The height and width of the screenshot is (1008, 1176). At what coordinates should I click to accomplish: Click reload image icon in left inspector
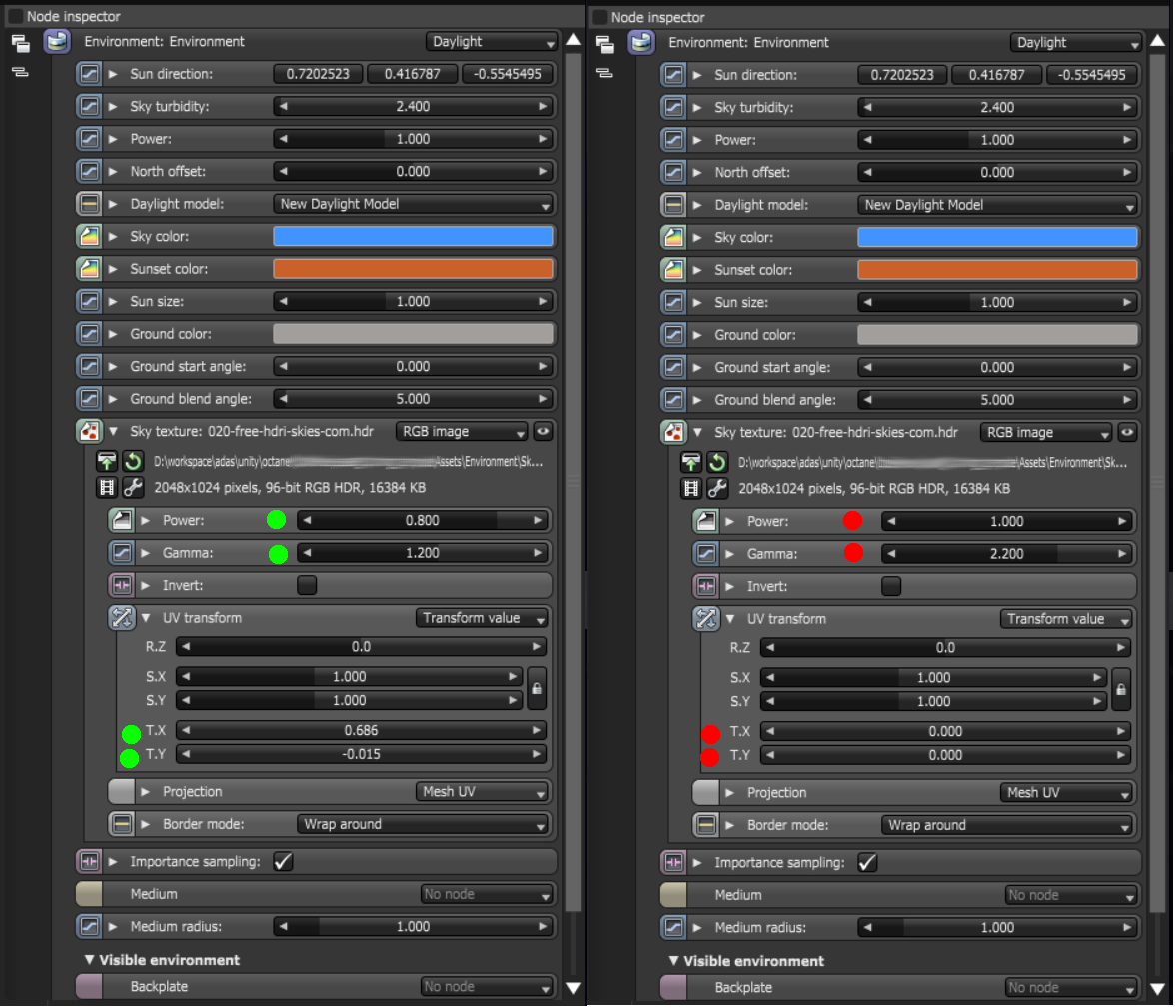[133, 461]
